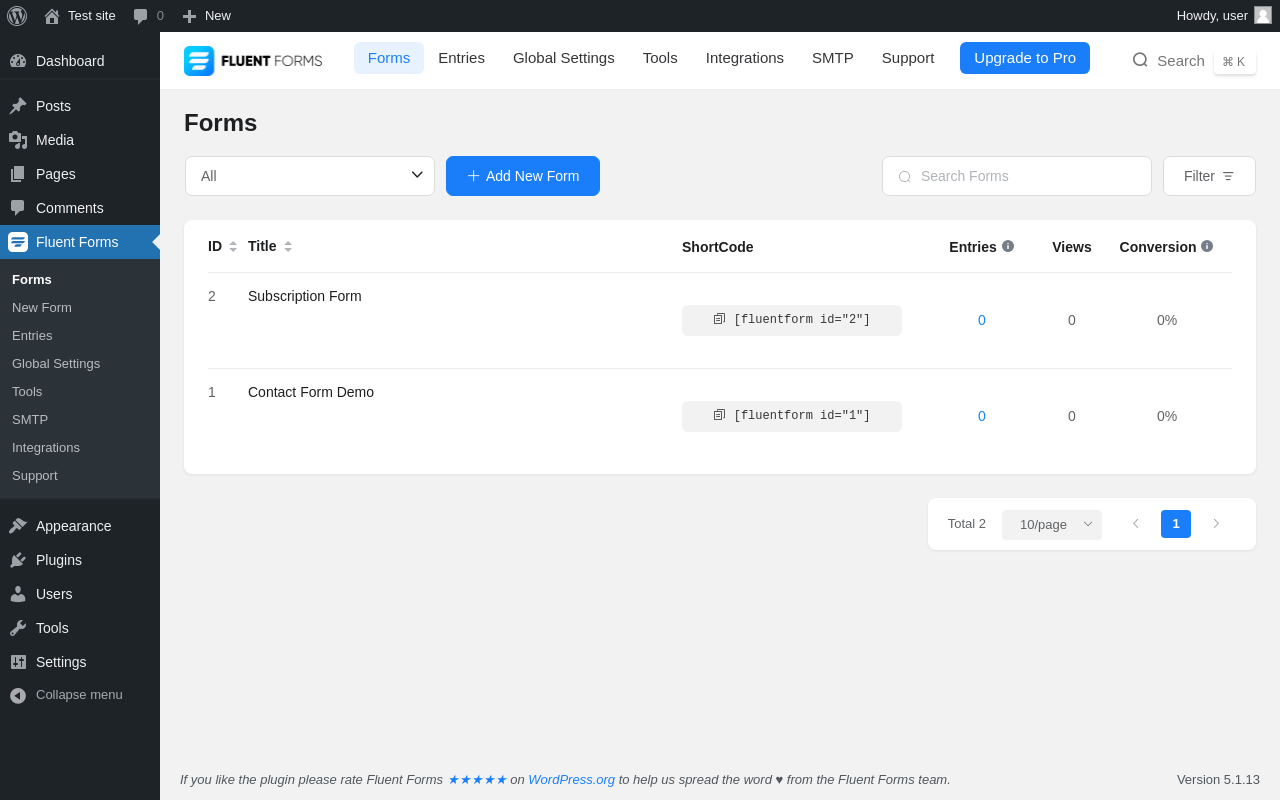Open Plugins in the sidebar menu
Image resolution: width=1280 pixels, height=800 pixels.
point(59,560)
